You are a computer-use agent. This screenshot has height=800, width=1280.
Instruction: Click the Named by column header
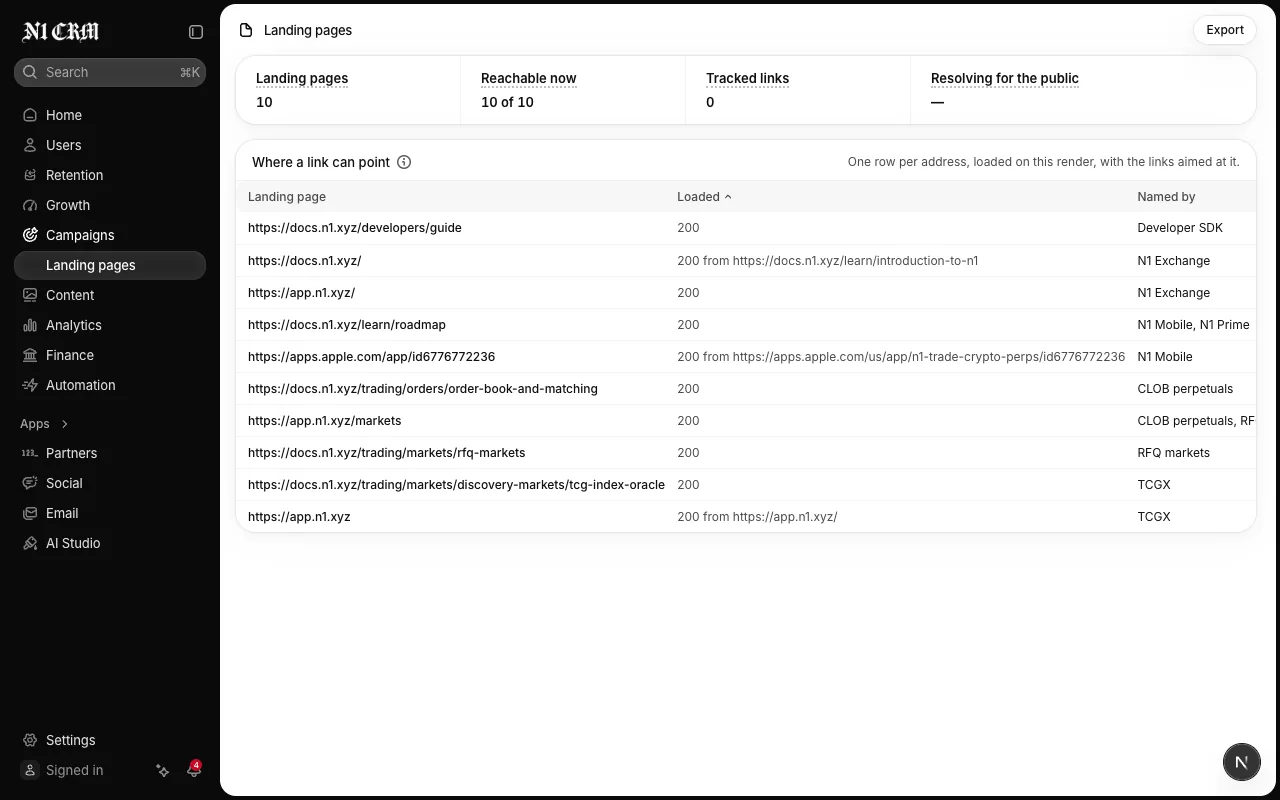coord(1166,197)
